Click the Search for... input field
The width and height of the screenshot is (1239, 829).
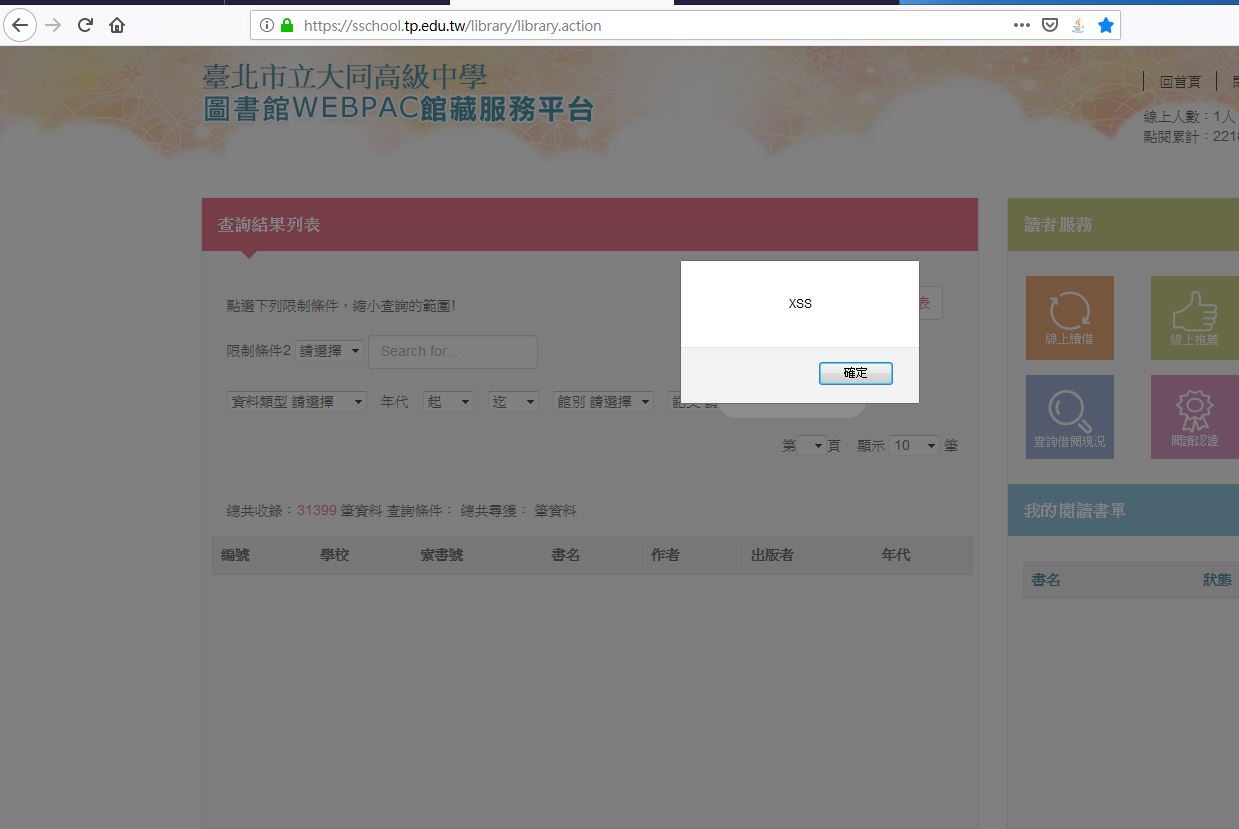pos(453,351)
